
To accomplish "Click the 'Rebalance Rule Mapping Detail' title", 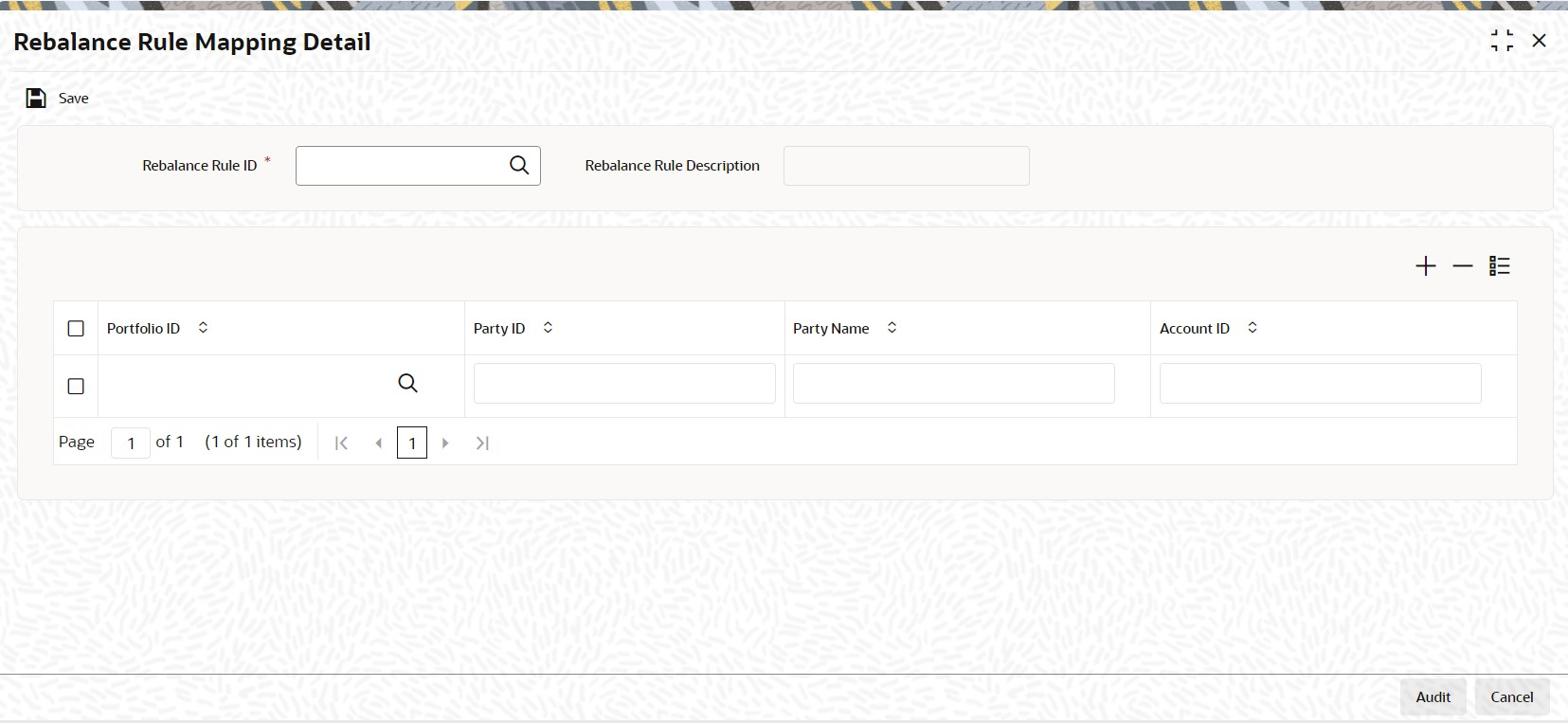I will click(x=192, y=42).
